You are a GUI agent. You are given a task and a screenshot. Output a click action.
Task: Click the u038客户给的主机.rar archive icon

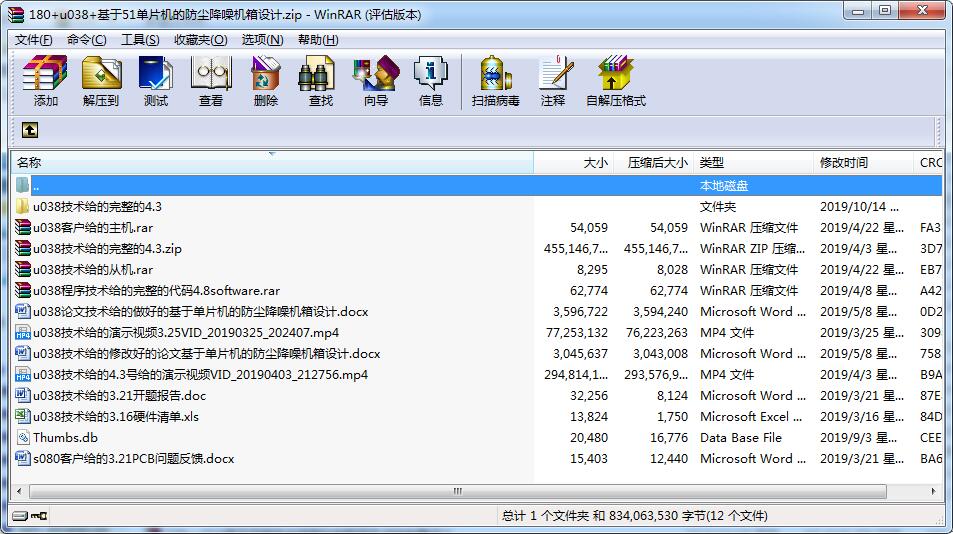point(22,228)
